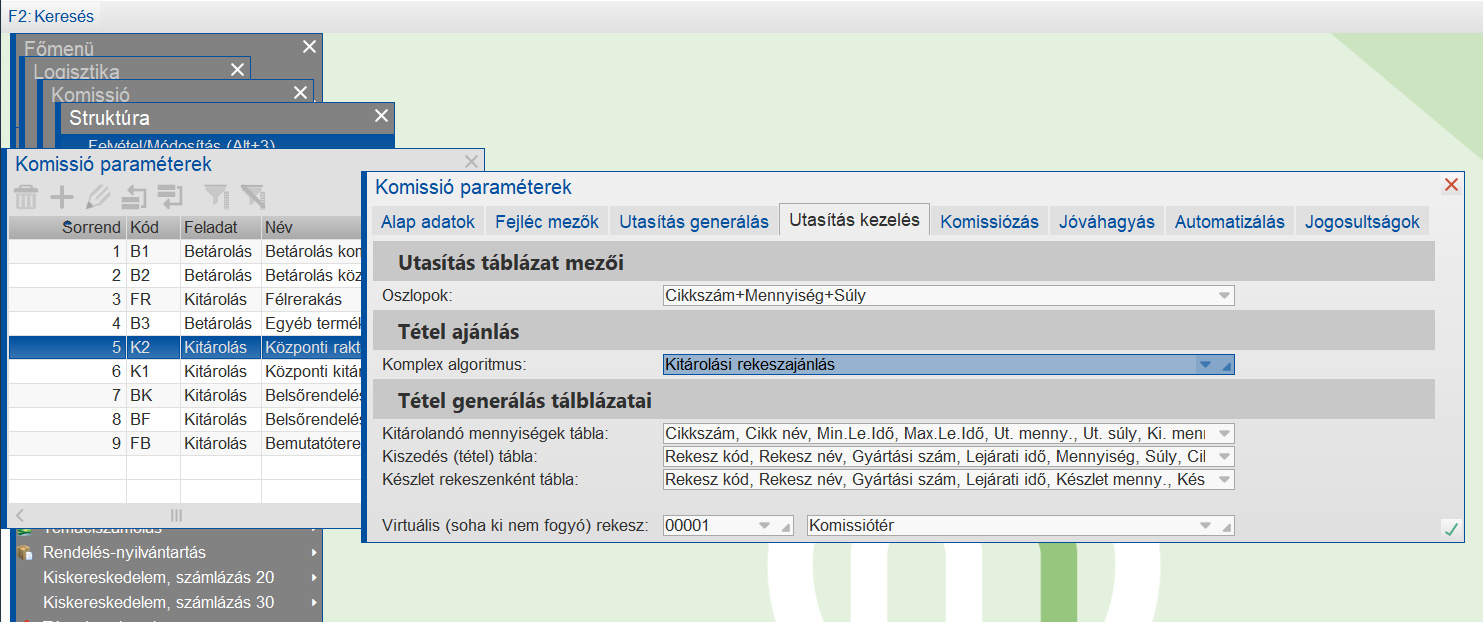Select the Komissiózás tab
The width and height of the screenshot is (1483, 622).
[x=988, y=221]
